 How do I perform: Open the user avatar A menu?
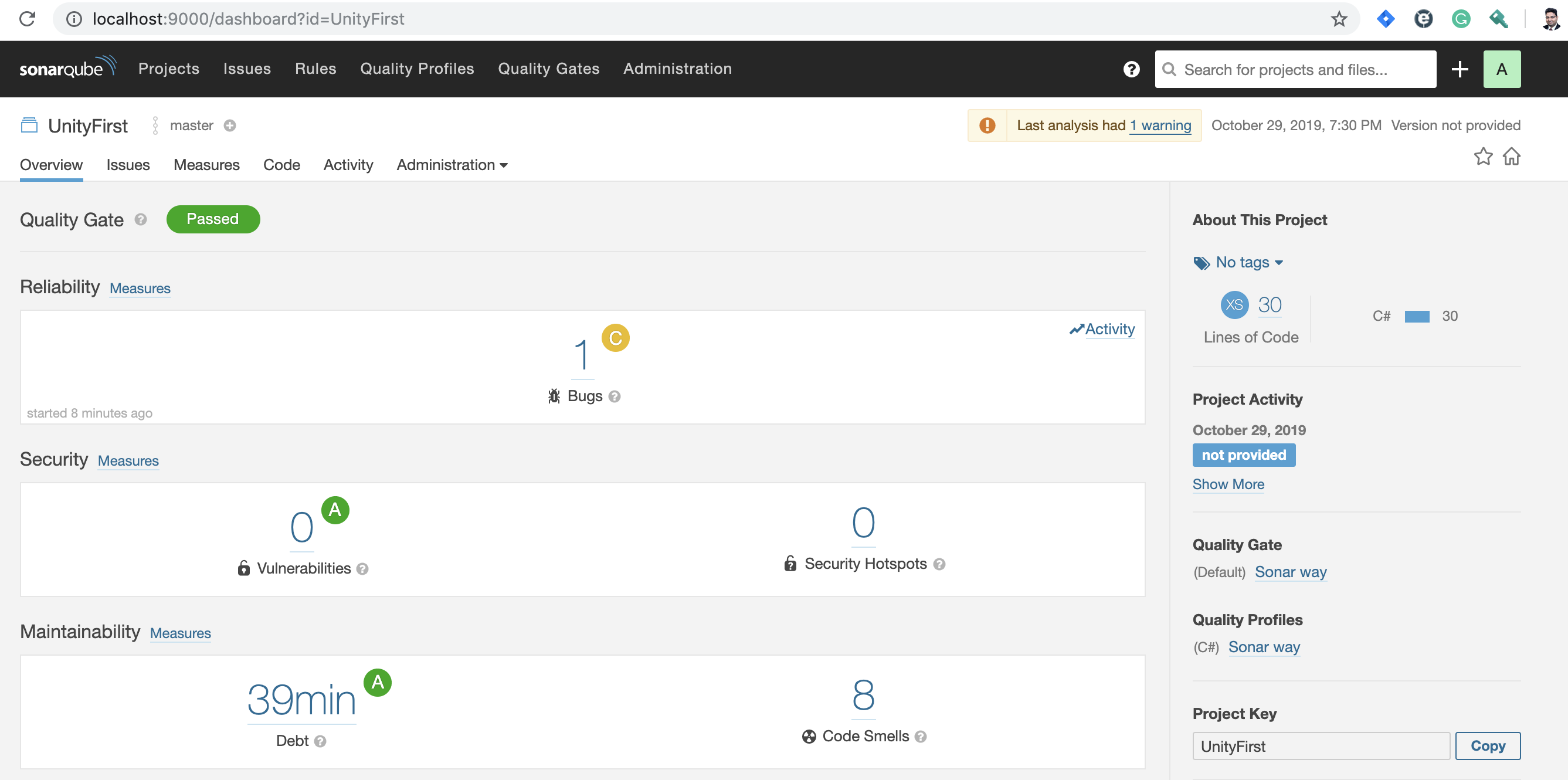1501,69
